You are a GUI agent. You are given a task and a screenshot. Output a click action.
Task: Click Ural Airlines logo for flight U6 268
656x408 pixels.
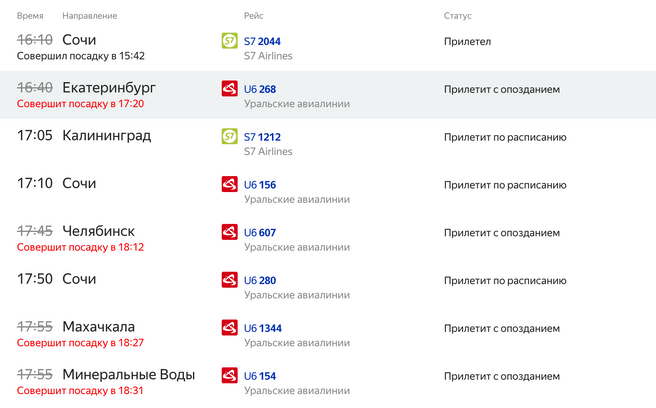tap(229, 89)
